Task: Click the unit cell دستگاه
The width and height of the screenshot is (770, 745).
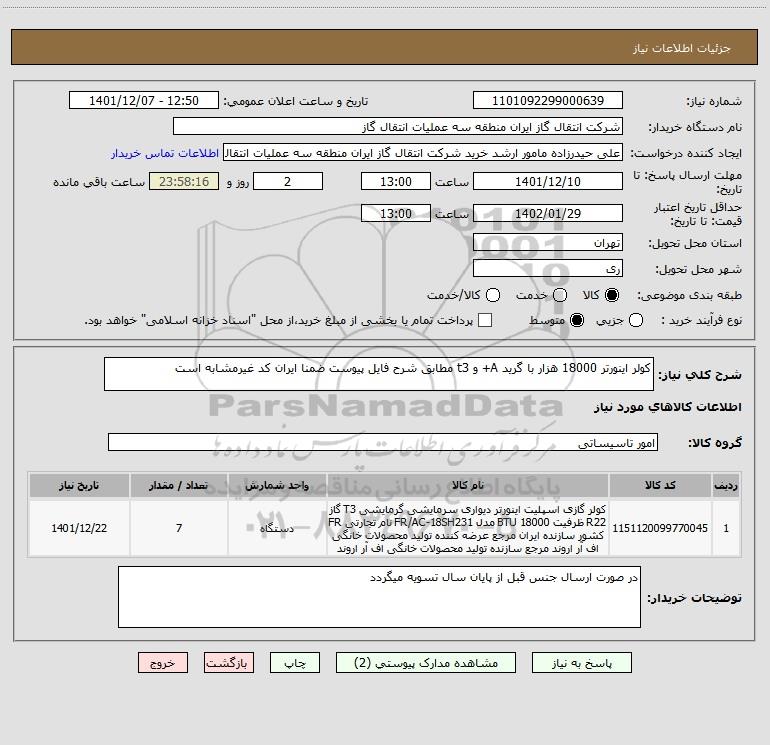Action: pyautogui.click(x=277, y=528)
